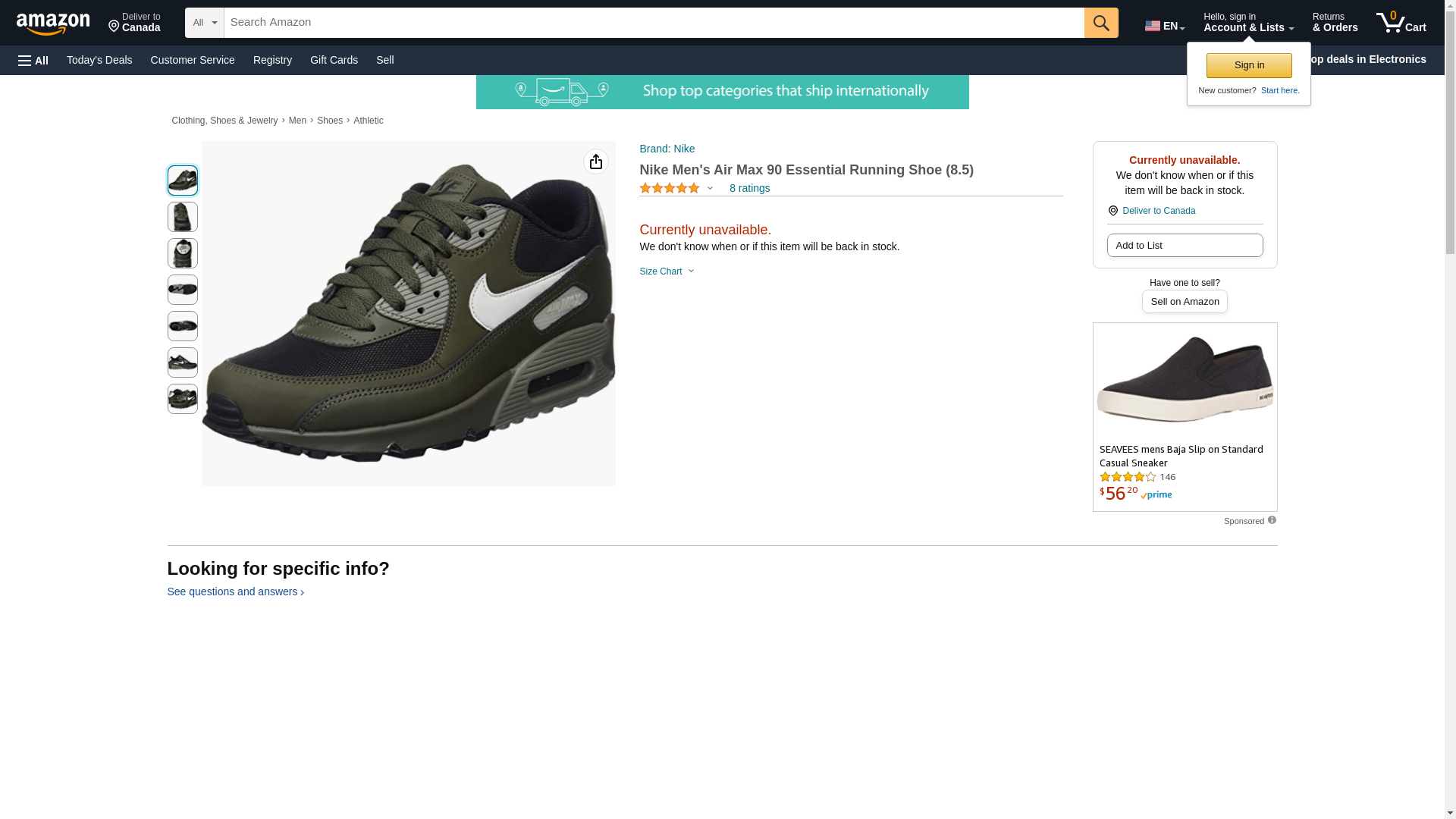Click the yellow Sign in button
1456x819 pixels.
point(1248,65)
